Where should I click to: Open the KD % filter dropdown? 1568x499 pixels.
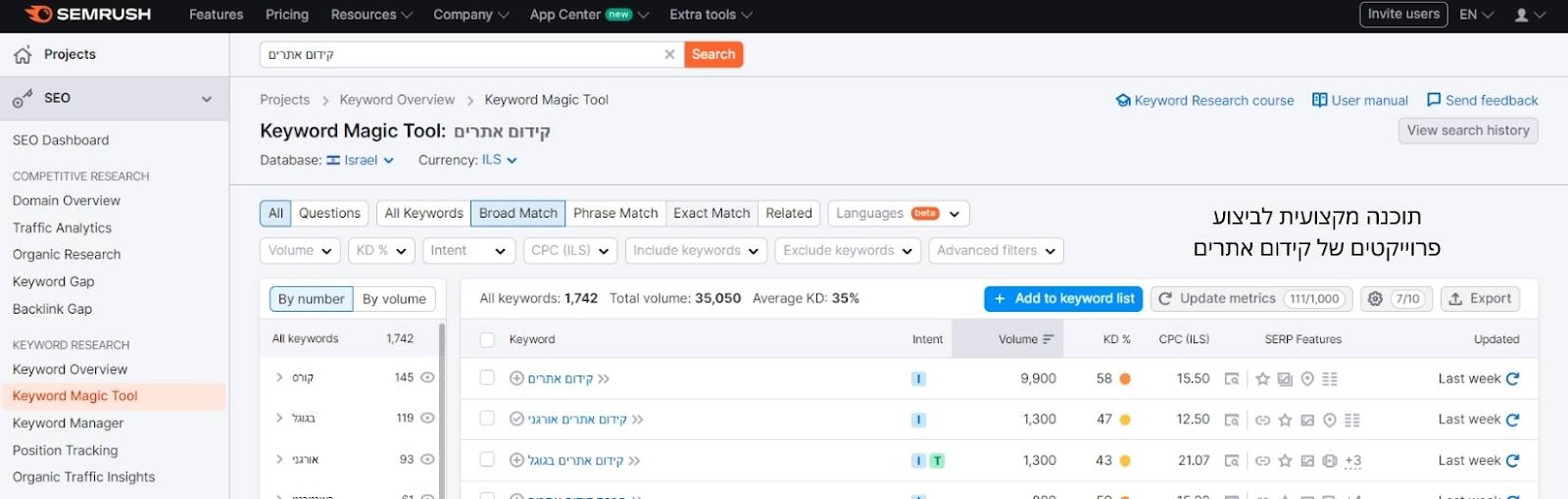point(381,251)
